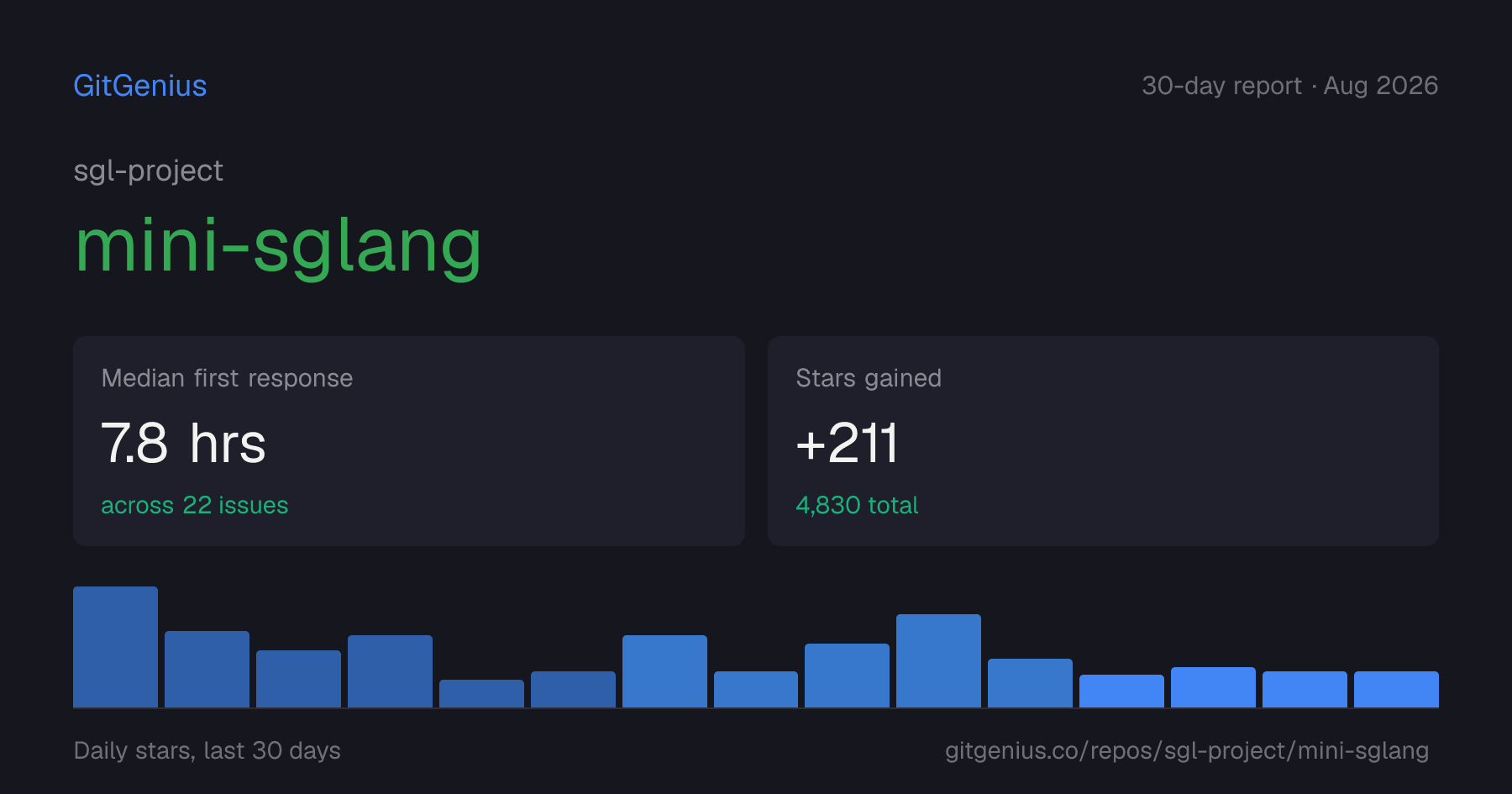Click the 7.8 hrs value
Image resolution: width=1512 pixels, height=794 pixels.
pos(183,444)
